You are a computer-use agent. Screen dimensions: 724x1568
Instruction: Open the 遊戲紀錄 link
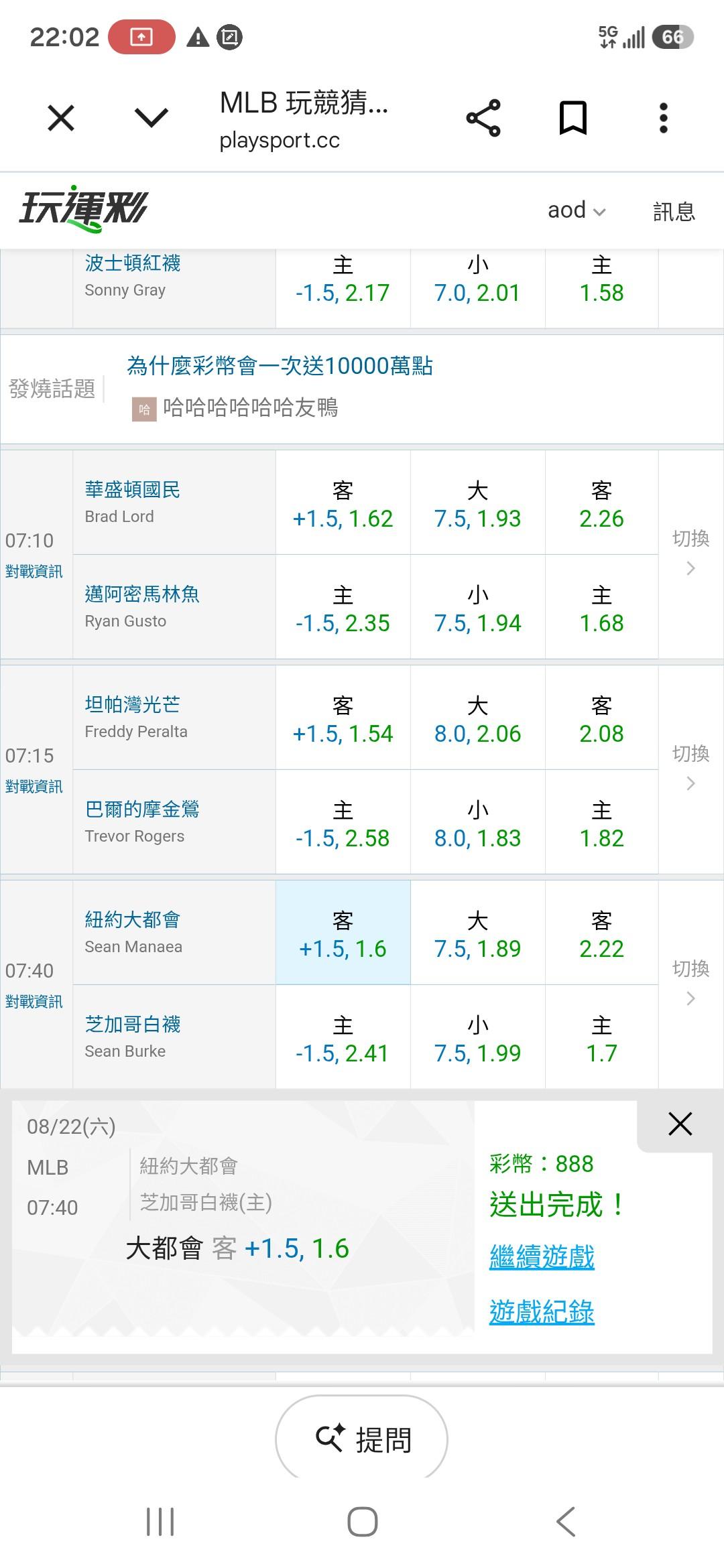(542, 1312)
